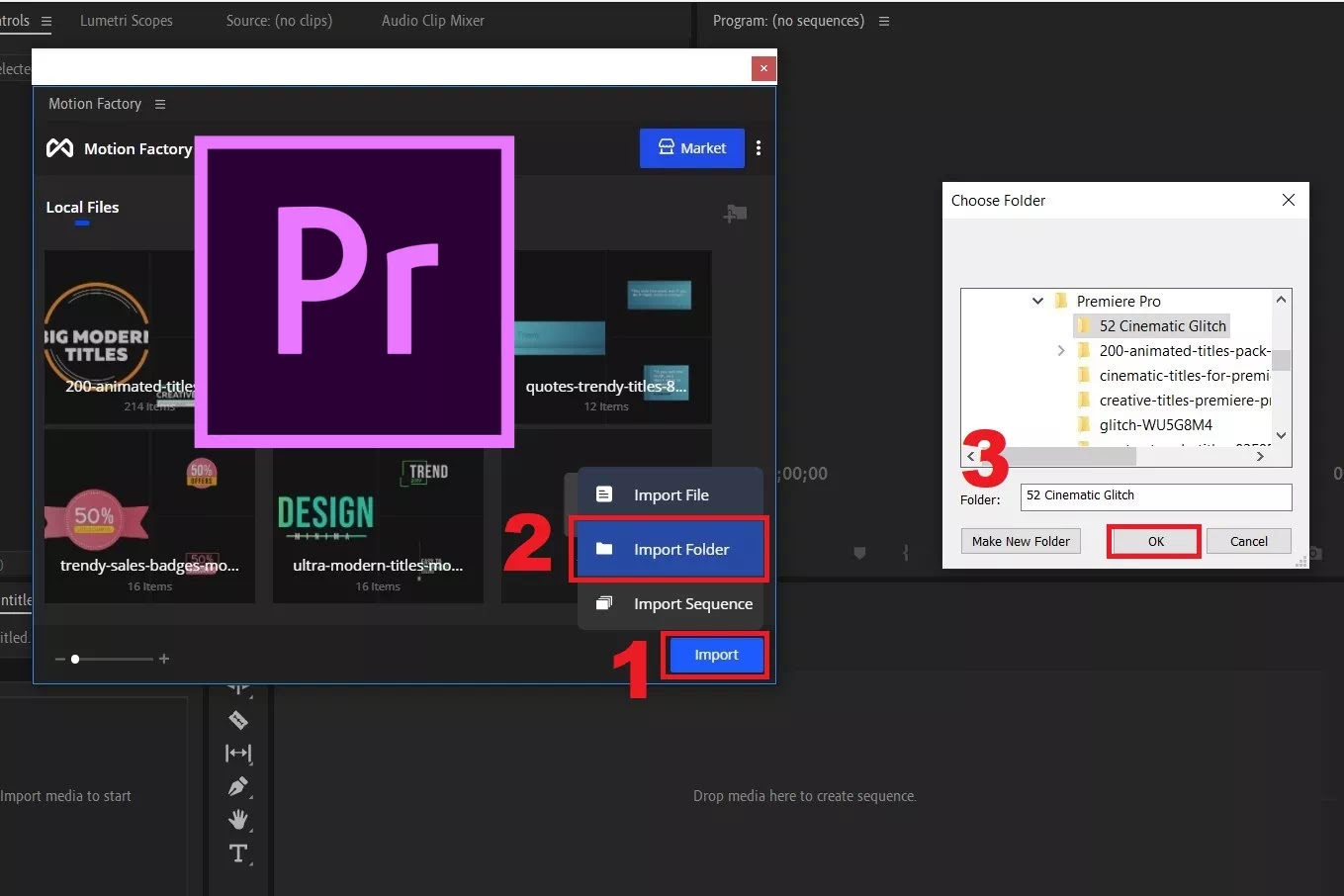Click the add folder icon in Local Files

coord(735,213)
